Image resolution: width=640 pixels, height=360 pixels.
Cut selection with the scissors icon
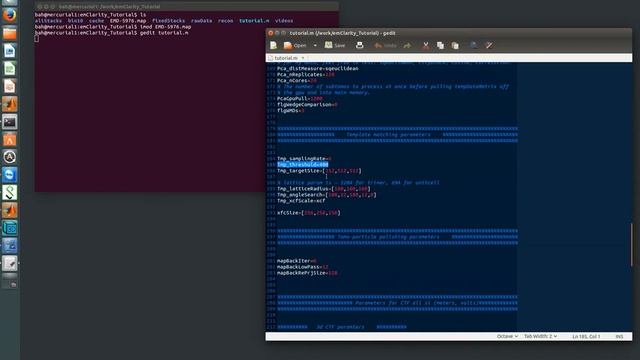pos(426,45)
